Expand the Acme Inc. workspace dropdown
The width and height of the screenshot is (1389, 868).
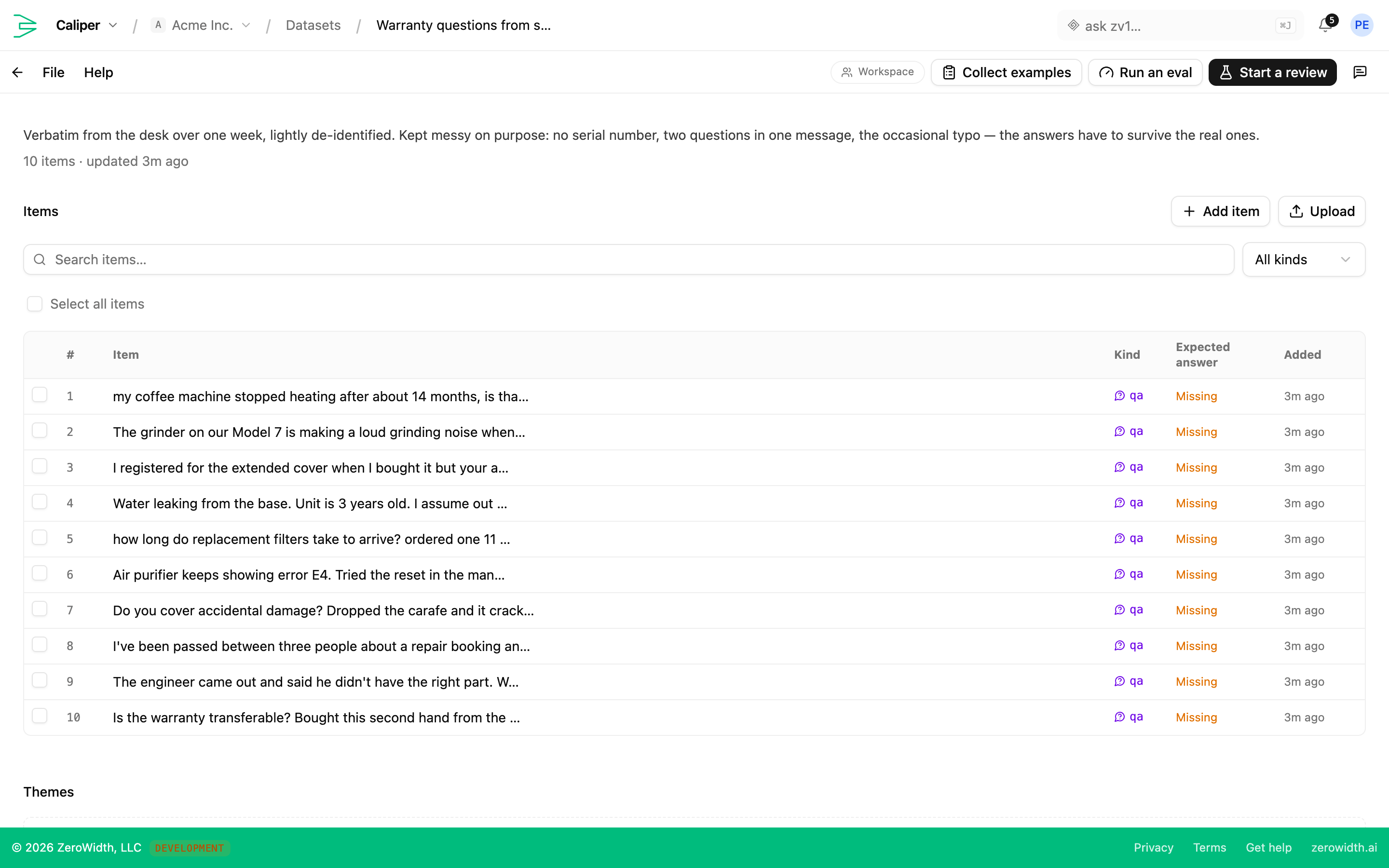(x=246, y=25)
